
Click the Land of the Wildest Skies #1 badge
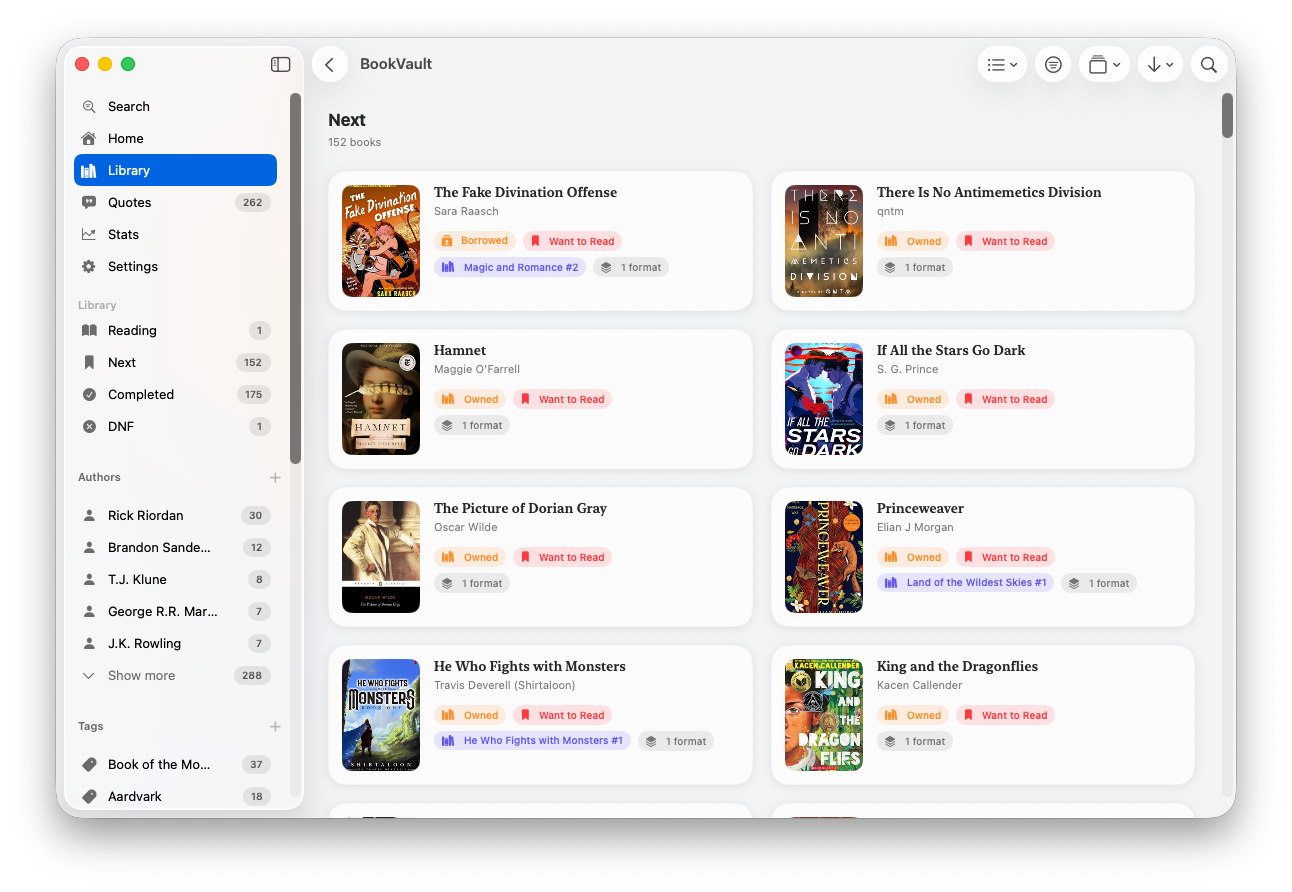965,583
